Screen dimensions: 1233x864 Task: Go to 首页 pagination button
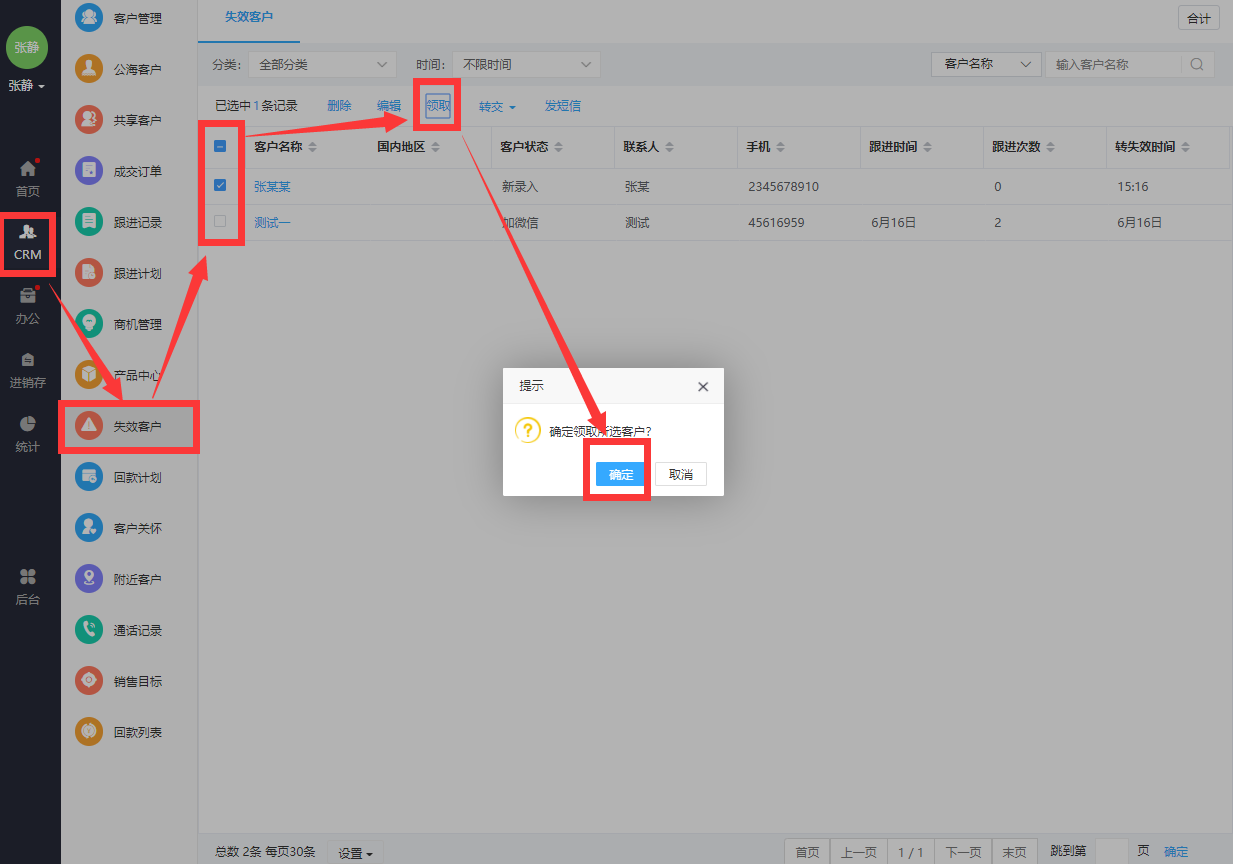[808, 852]
